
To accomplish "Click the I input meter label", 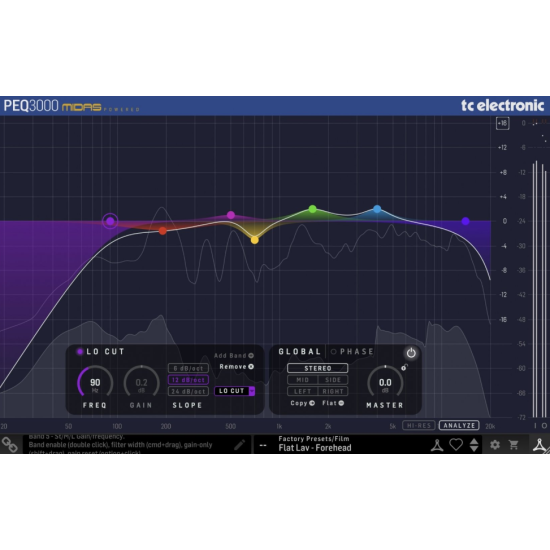I will 535,425.
